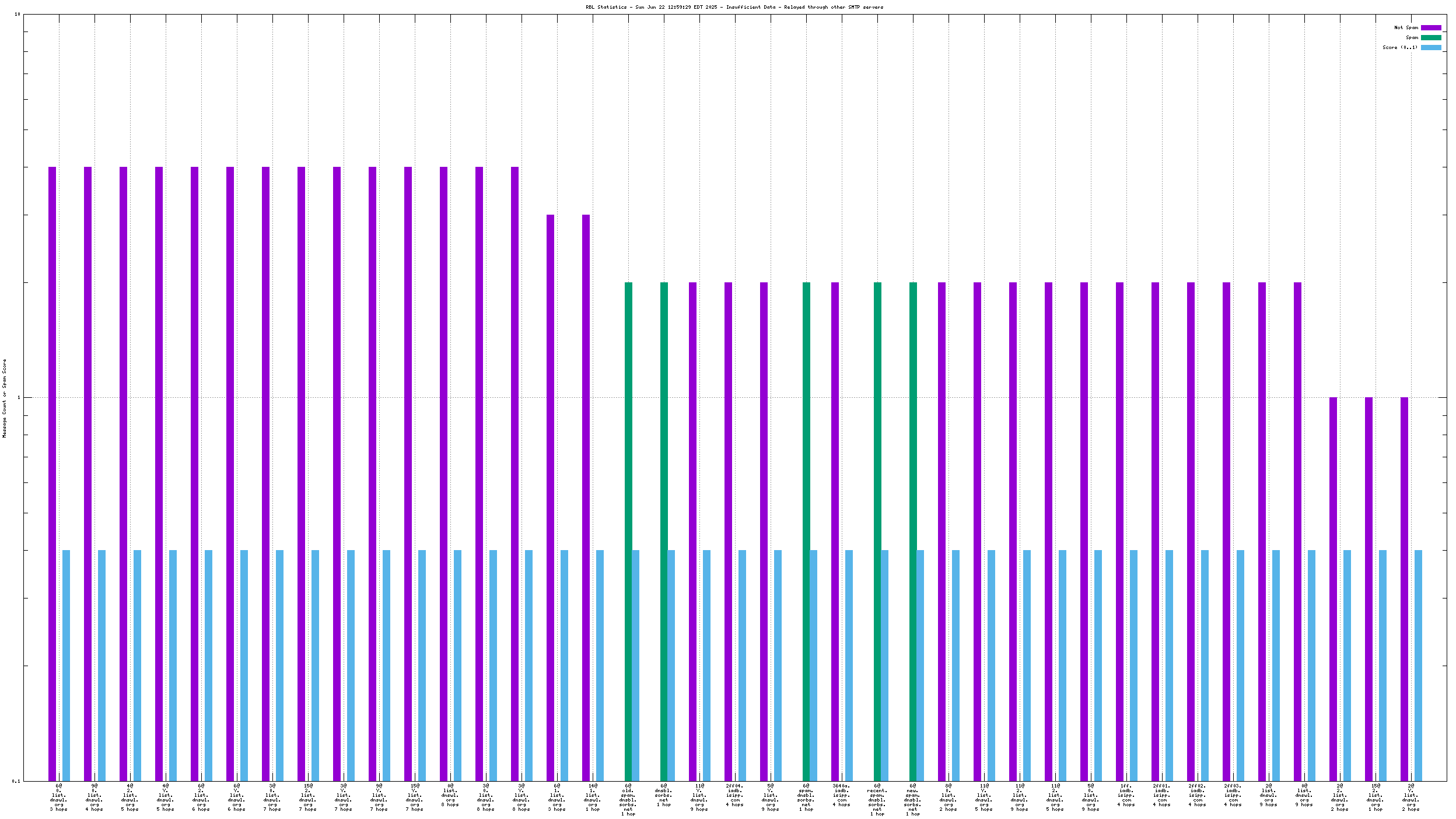This screenshot has height=819, width=1456.
Task: Click the 'Score (0..1)' legend label
Action: [x=1399, y=47]
